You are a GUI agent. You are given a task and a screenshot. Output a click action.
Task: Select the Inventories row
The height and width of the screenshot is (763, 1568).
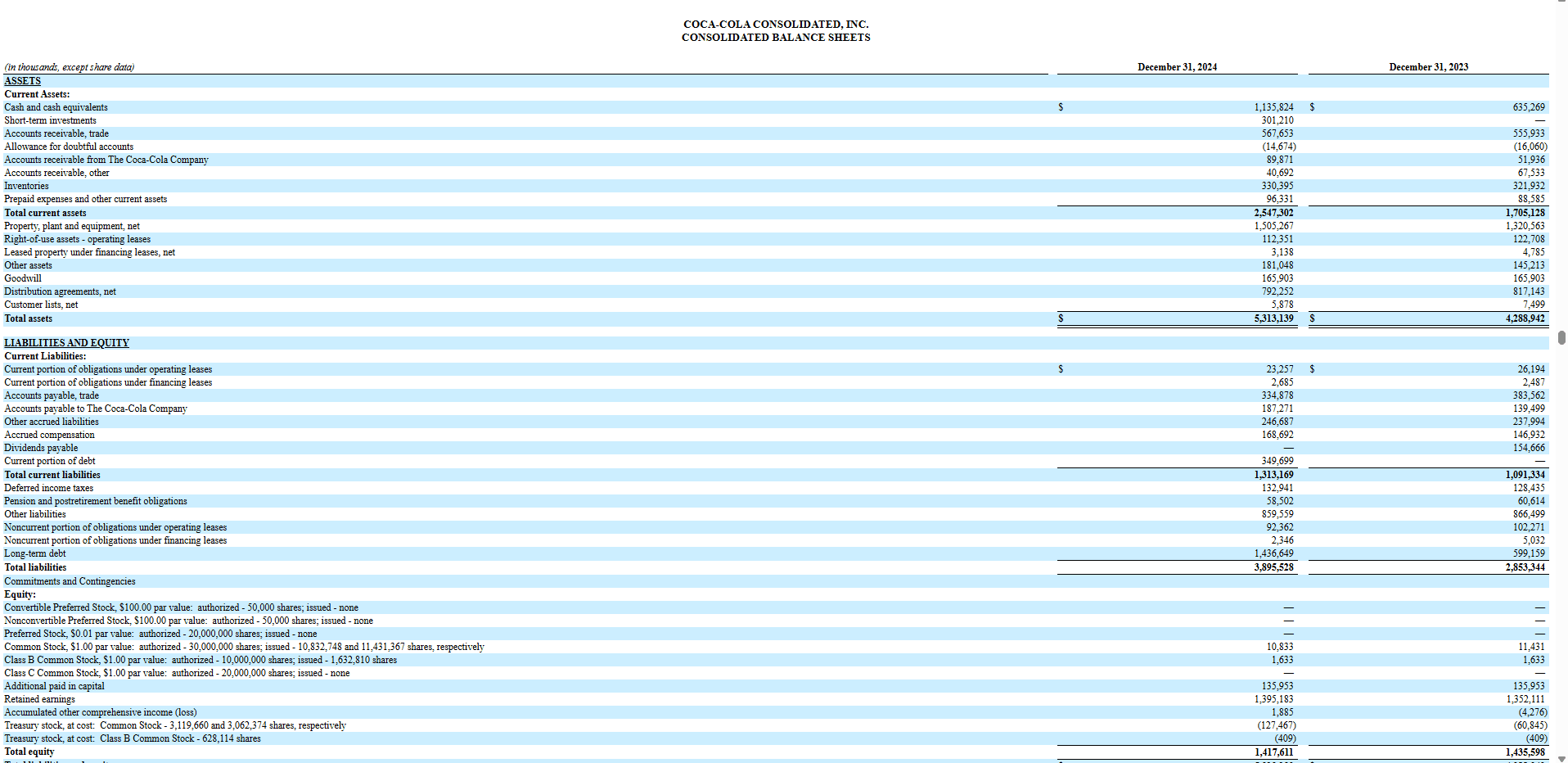coord(26,186)
